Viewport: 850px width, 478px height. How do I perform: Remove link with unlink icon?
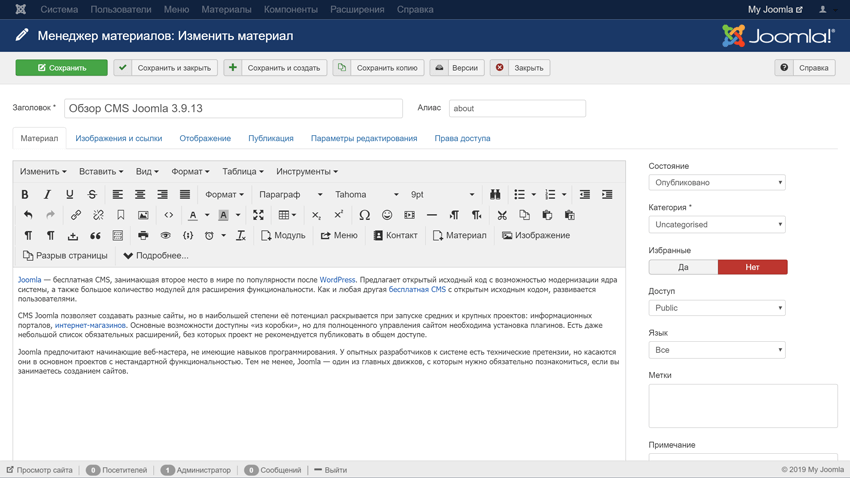click(98, 215)
